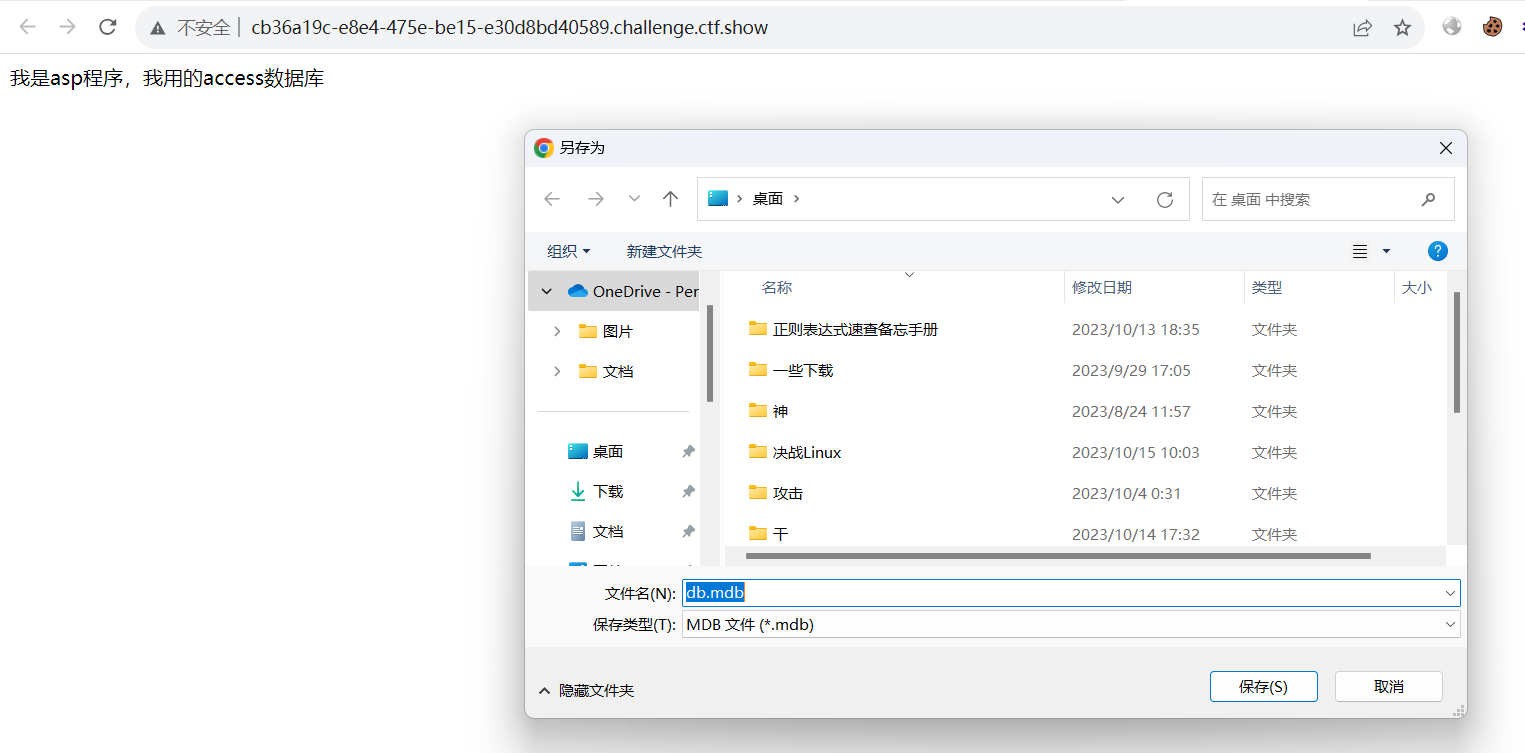
Task: Click the browser forward arrow
Action: click(68, 27)
